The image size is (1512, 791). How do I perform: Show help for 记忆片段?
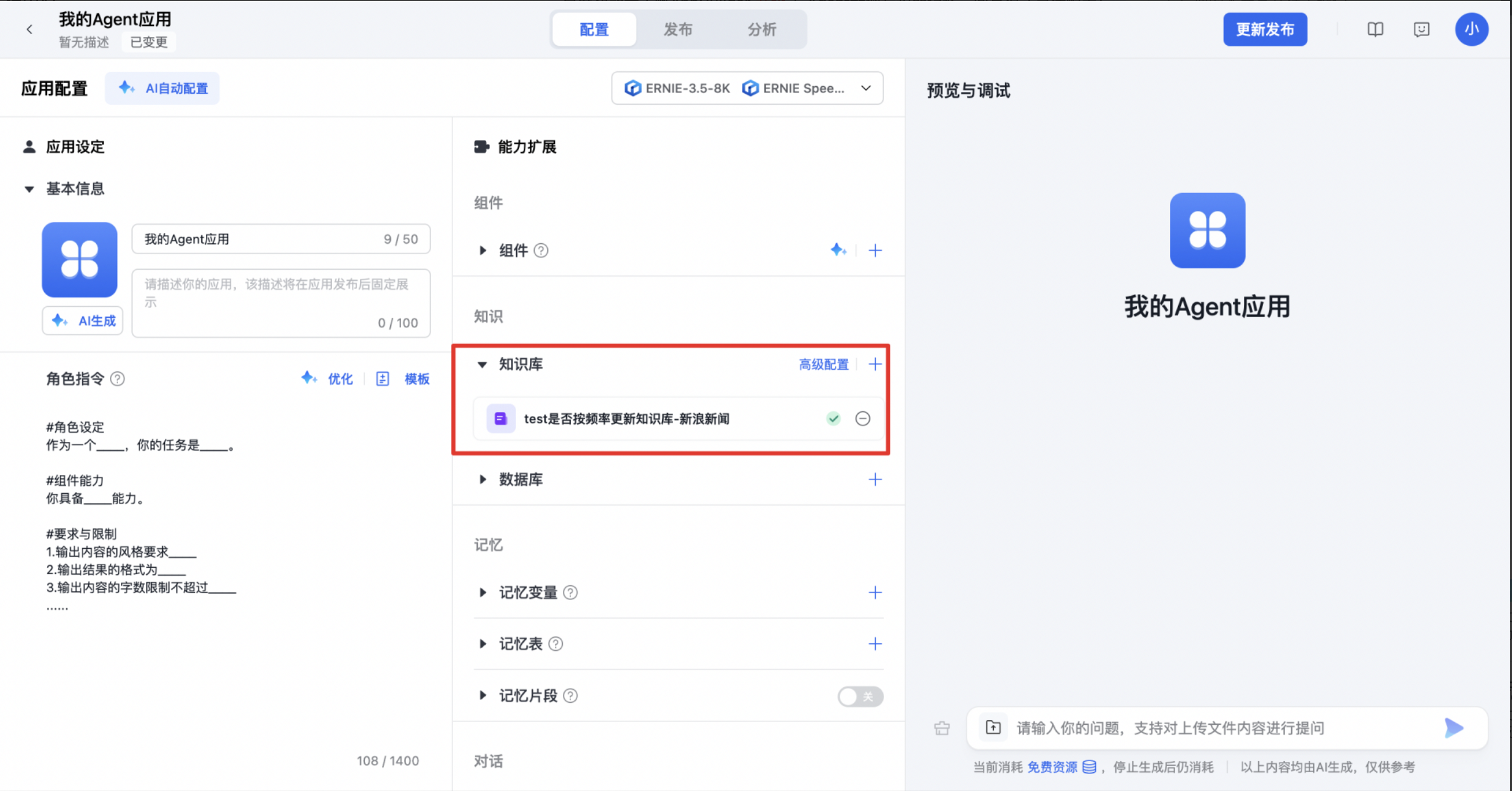(570, 696)
